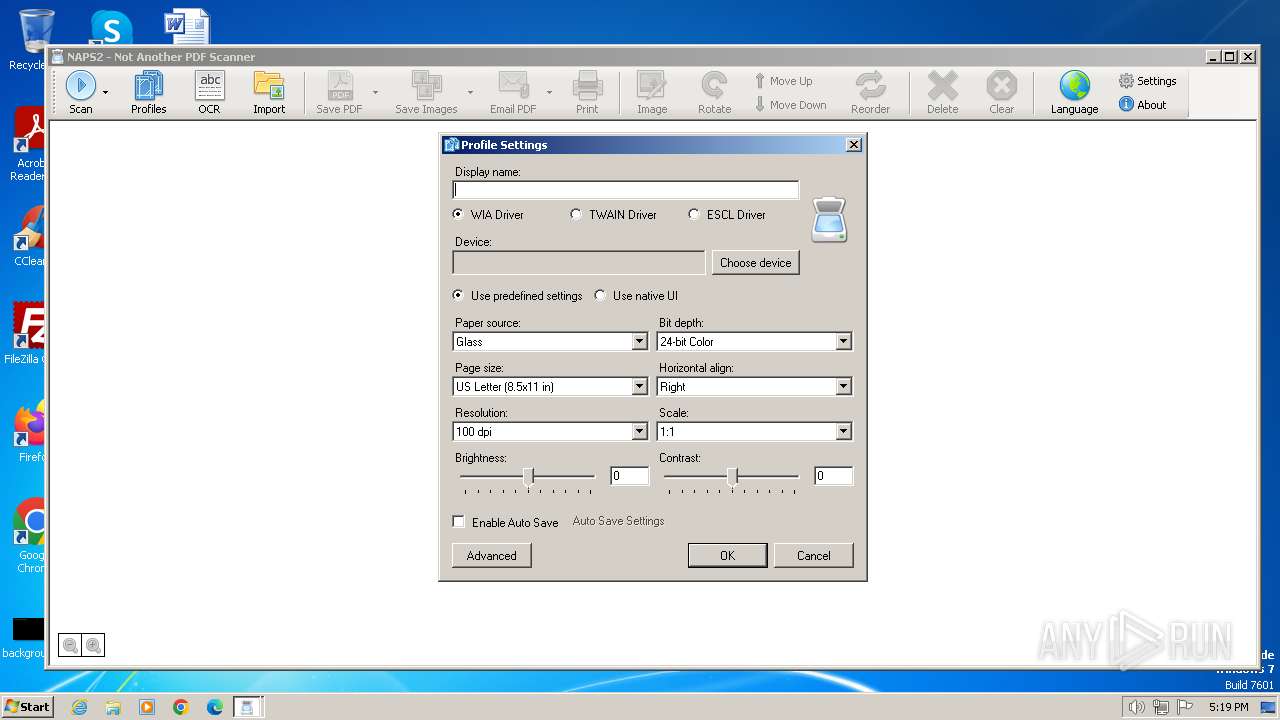This screenshot has width=1280, height=720.
Task: Import a file using Import
Action: tap(269, 93)
